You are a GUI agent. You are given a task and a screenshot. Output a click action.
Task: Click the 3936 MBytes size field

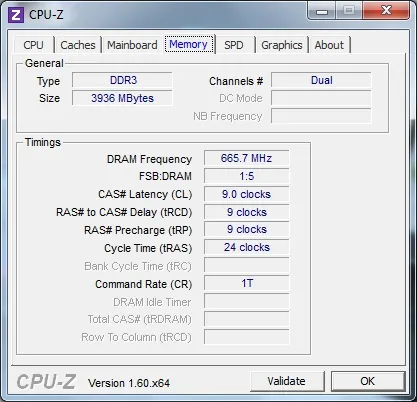pyautogui.click(x=122, y=98)
